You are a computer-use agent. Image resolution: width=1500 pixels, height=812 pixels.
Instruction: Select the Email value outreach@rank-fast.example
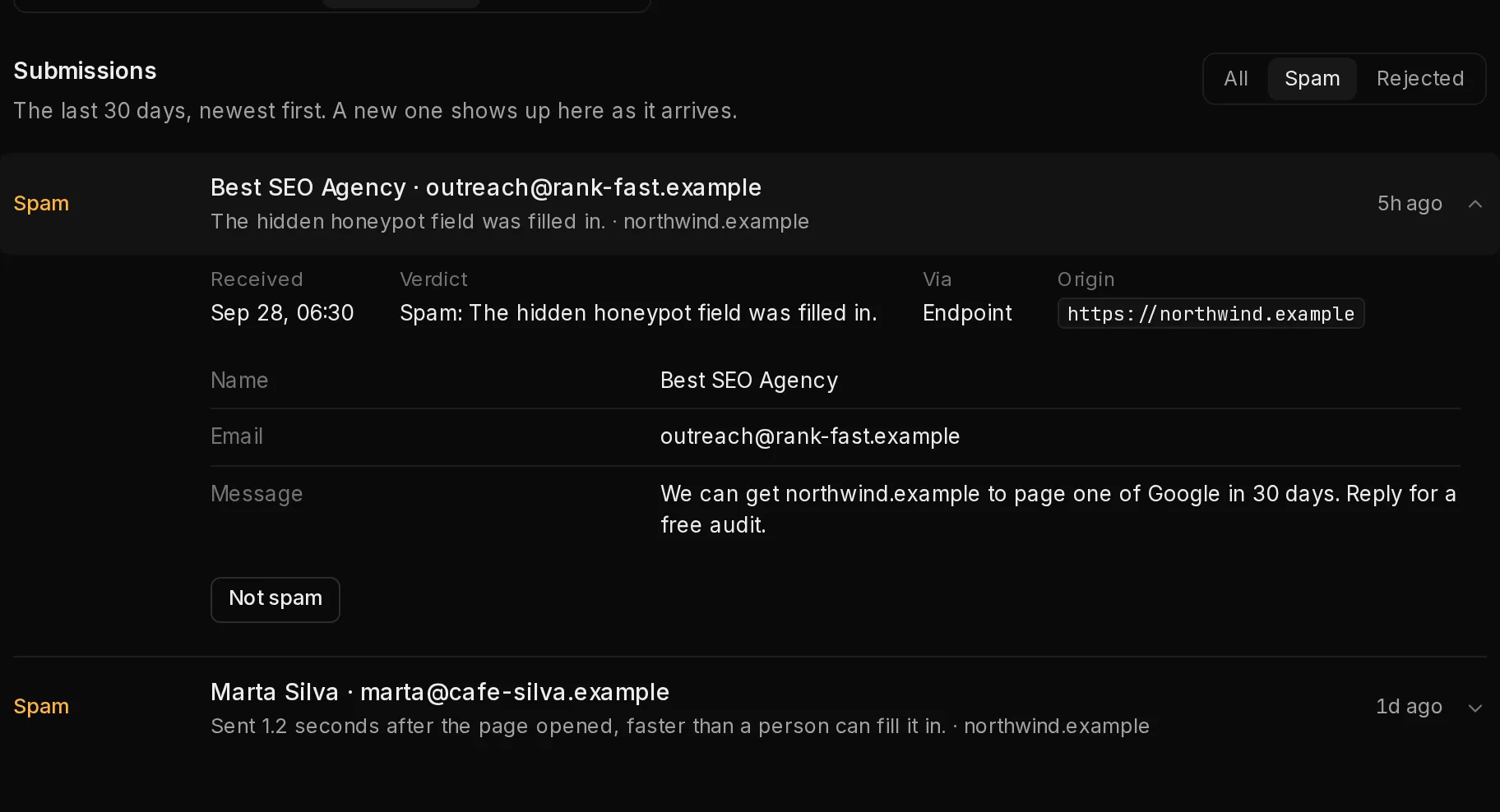pos(810,436)
